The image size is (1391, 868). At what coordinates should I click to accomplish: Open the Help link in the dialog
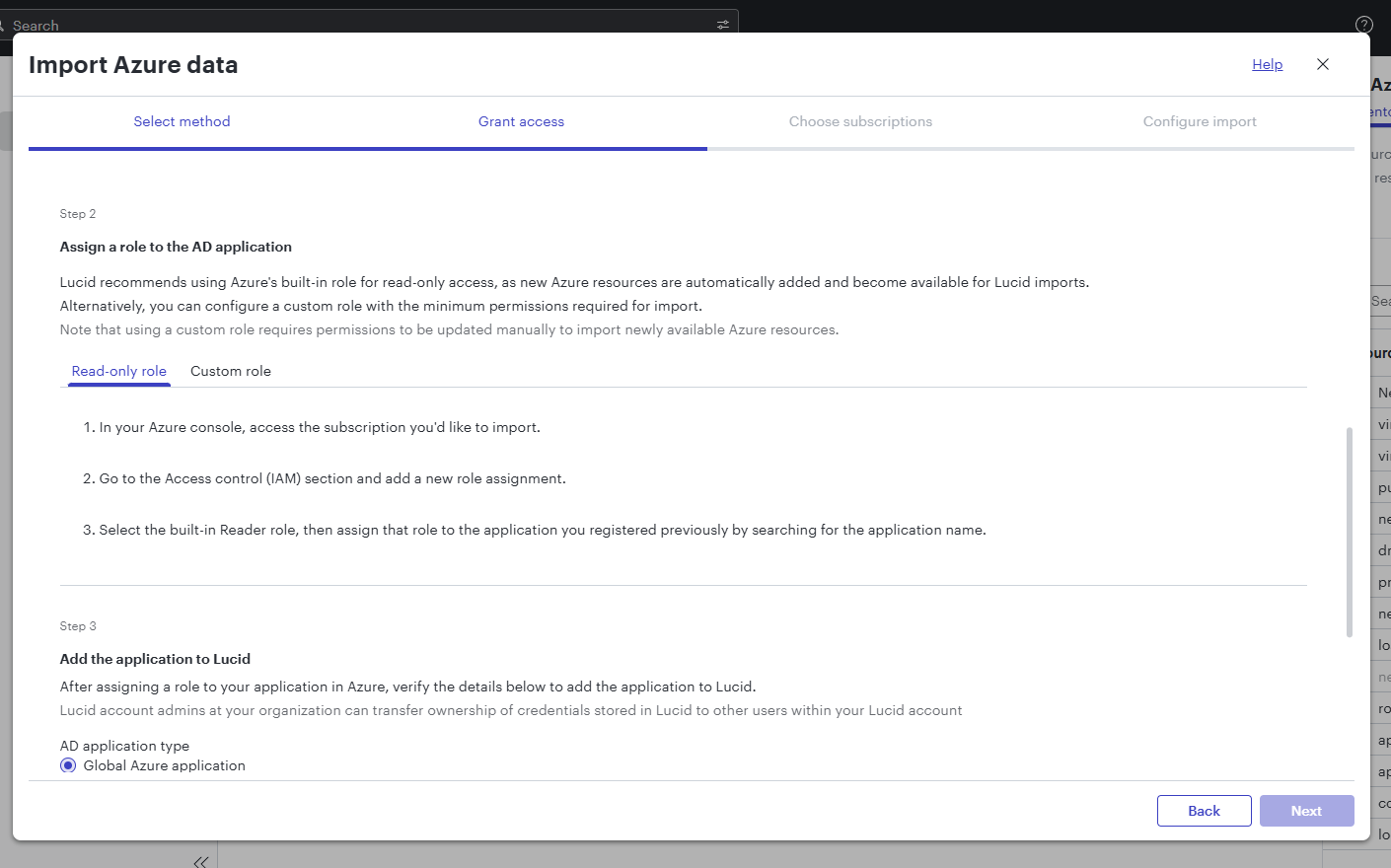click(1267, 64)
